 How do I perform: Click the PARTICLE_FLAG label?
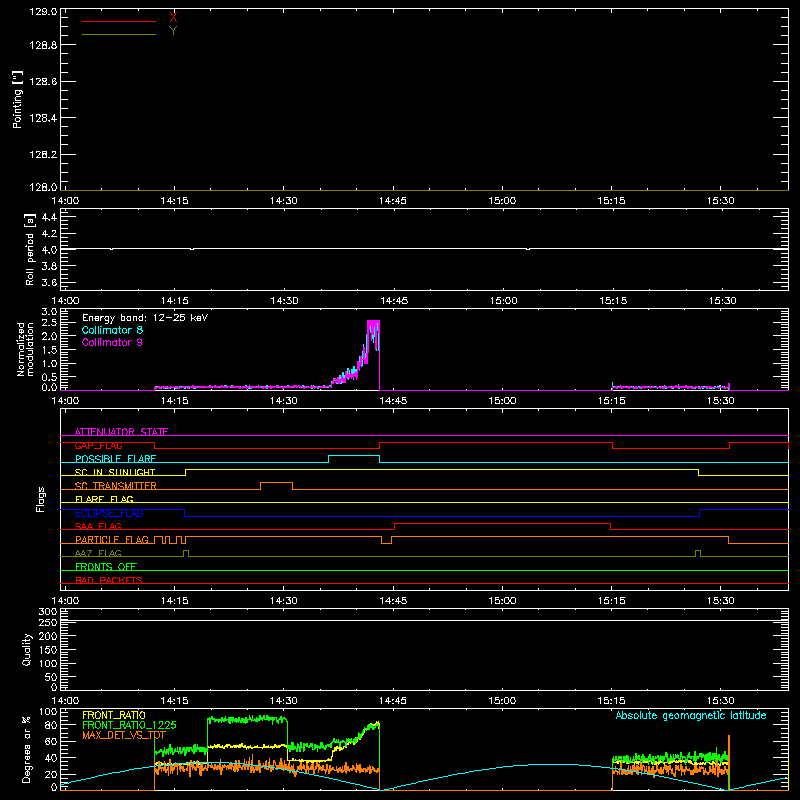point(112,539)
